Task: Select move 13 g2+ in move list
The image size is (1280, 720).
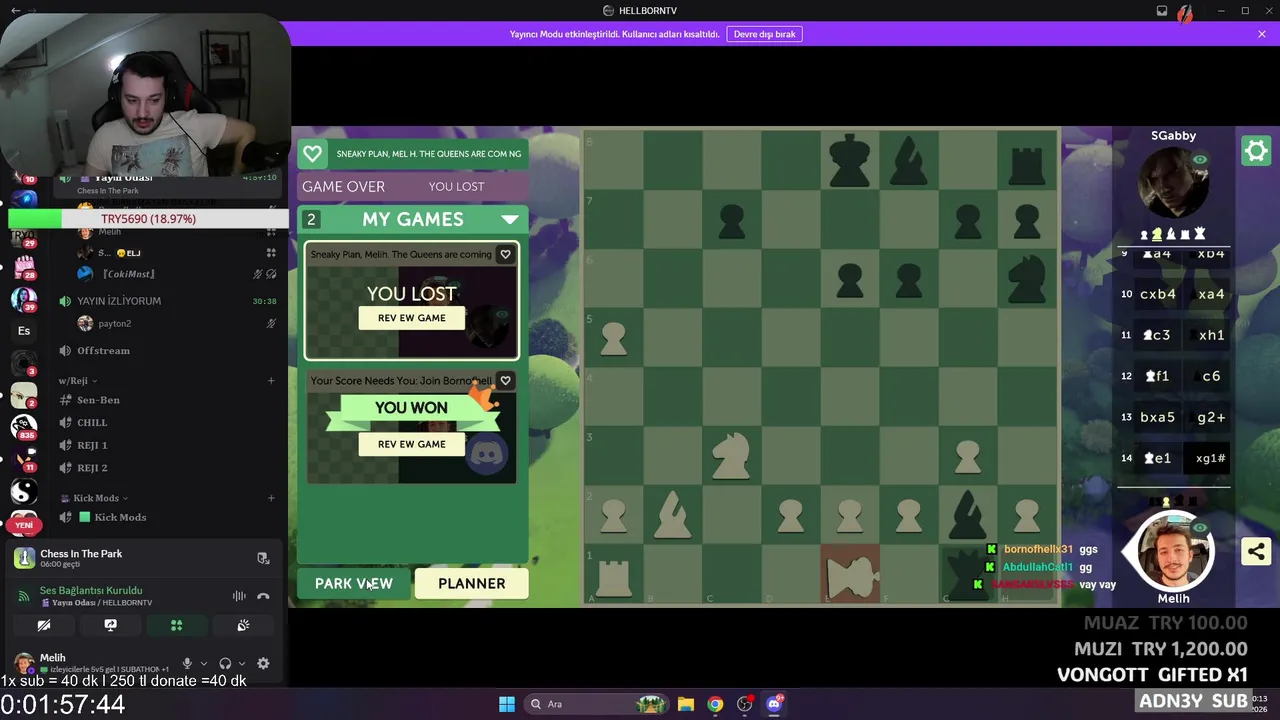Action: [1211, 417]
